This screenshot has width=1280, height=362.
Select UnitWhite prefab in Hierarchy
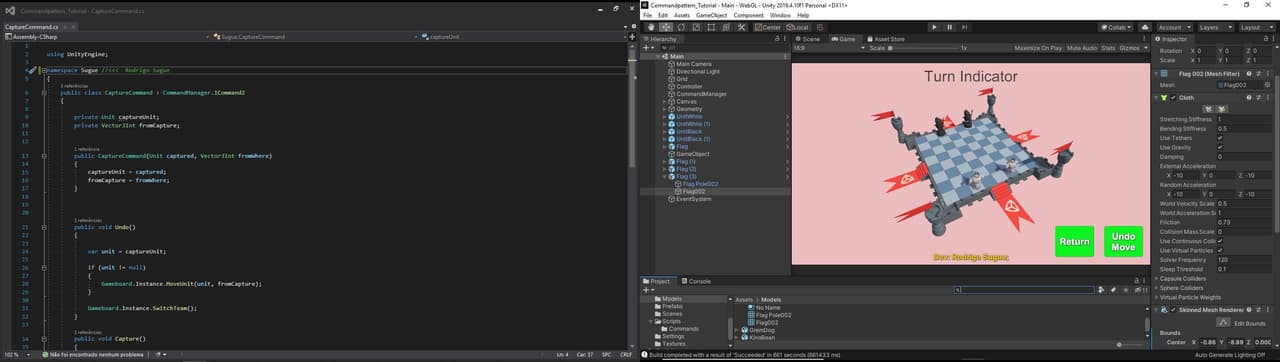click(689, 116)
